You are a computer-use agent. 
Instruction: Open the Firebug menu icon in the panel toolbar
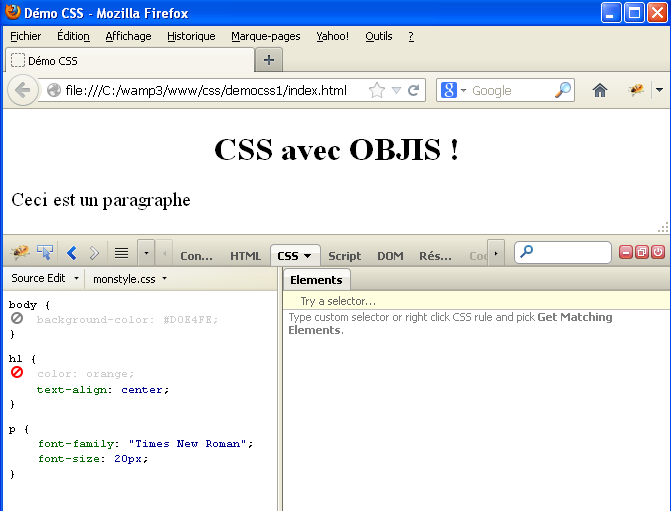[x=20, y=253]
